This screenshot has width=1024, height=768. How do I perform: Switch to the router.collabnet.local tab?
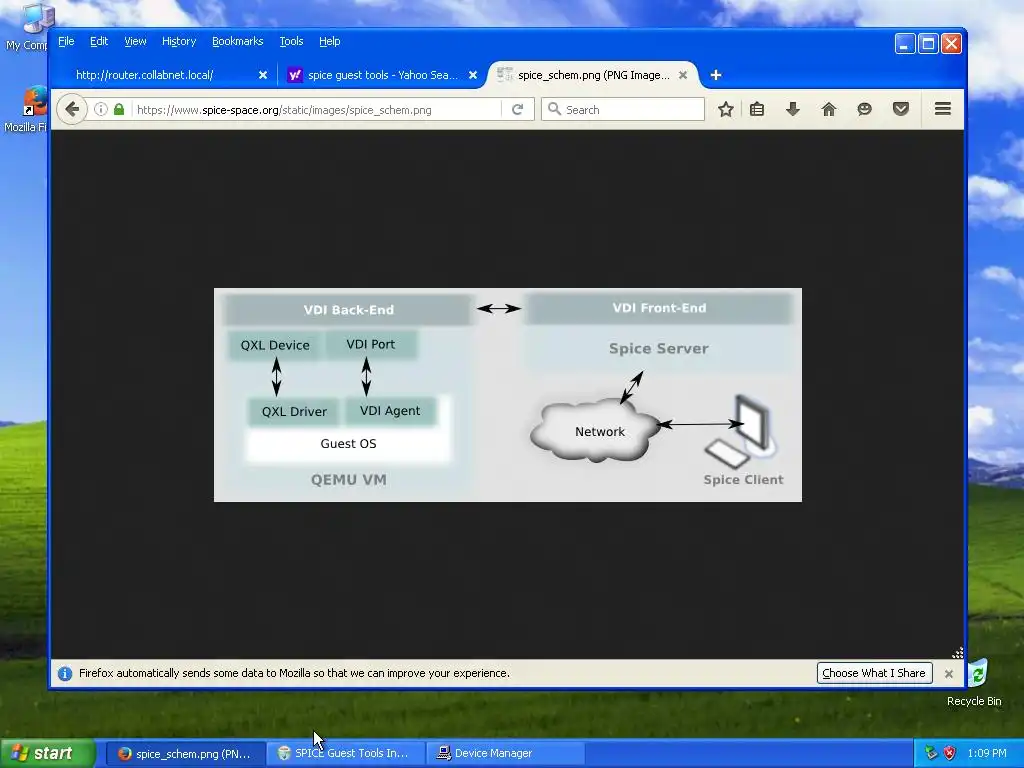tap(163, 75)
